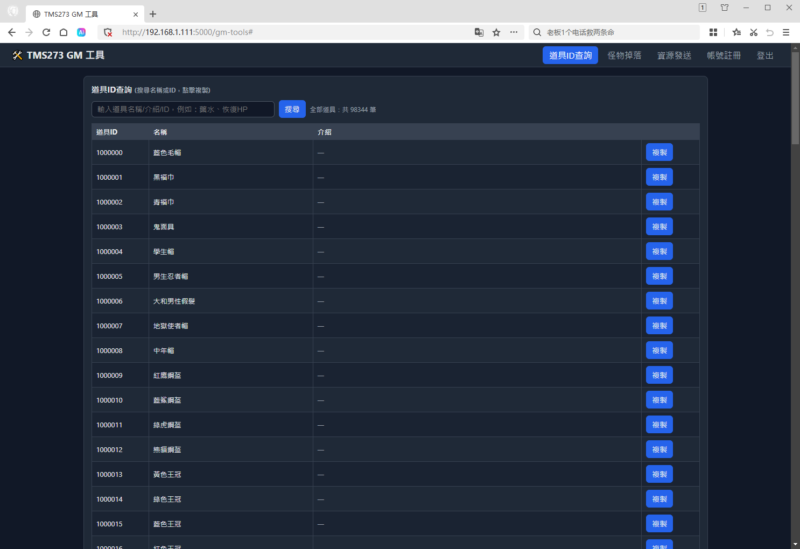Click the page vertical scrollbar thumb

795,96
